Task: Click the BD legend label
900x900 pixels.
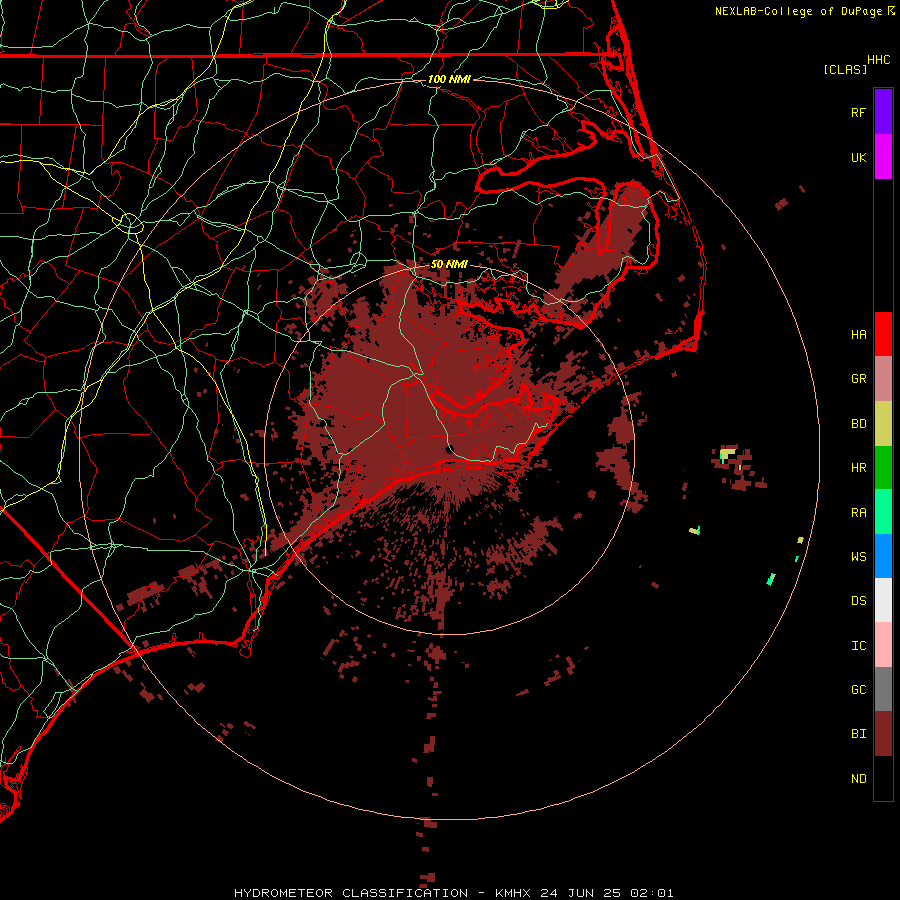Action: click(x=858, y=424)
